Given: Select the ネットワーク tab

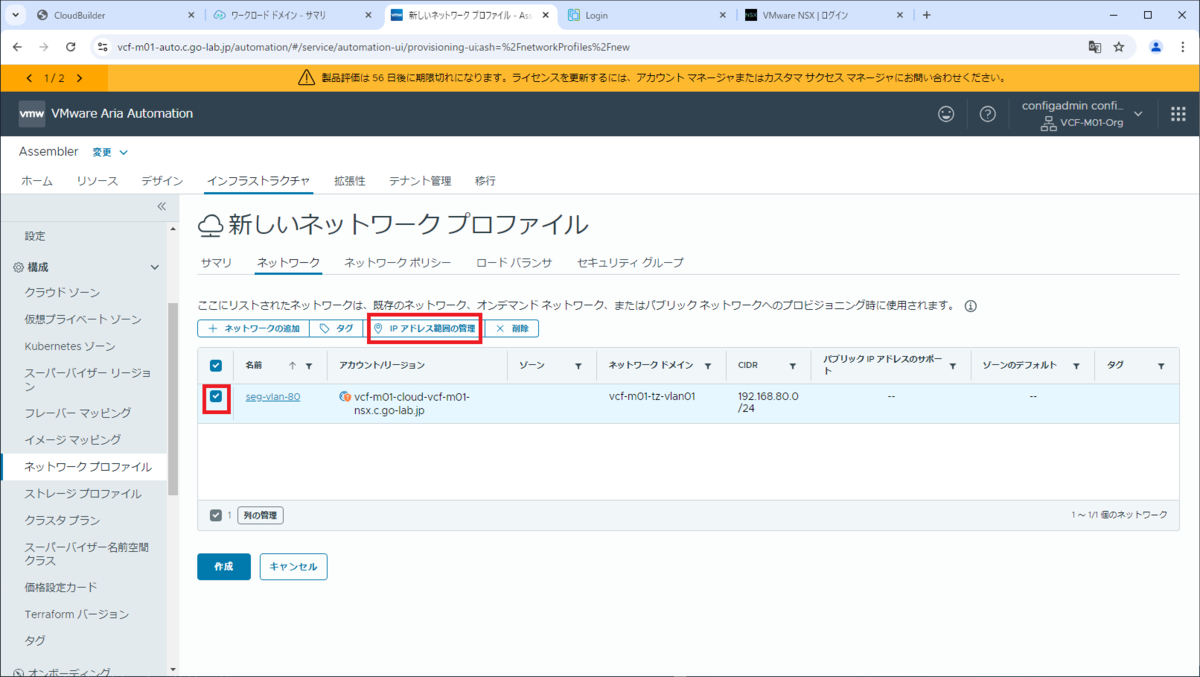Looking at the screenshot, I should [x=288, y=262].
